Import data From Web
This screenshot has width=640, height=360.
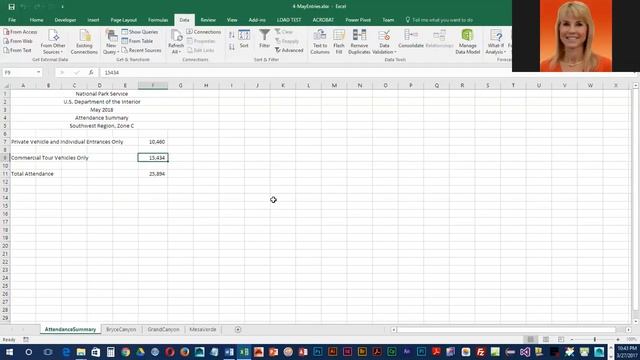pyautogui.click(x=18, y=41)
